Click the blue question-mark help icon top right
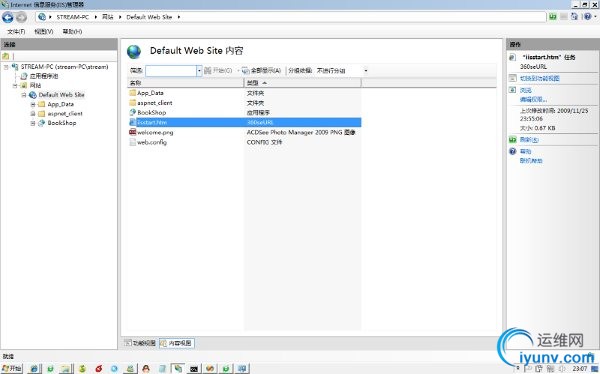Viewport: 600px width, 374px height. (587, 16)
